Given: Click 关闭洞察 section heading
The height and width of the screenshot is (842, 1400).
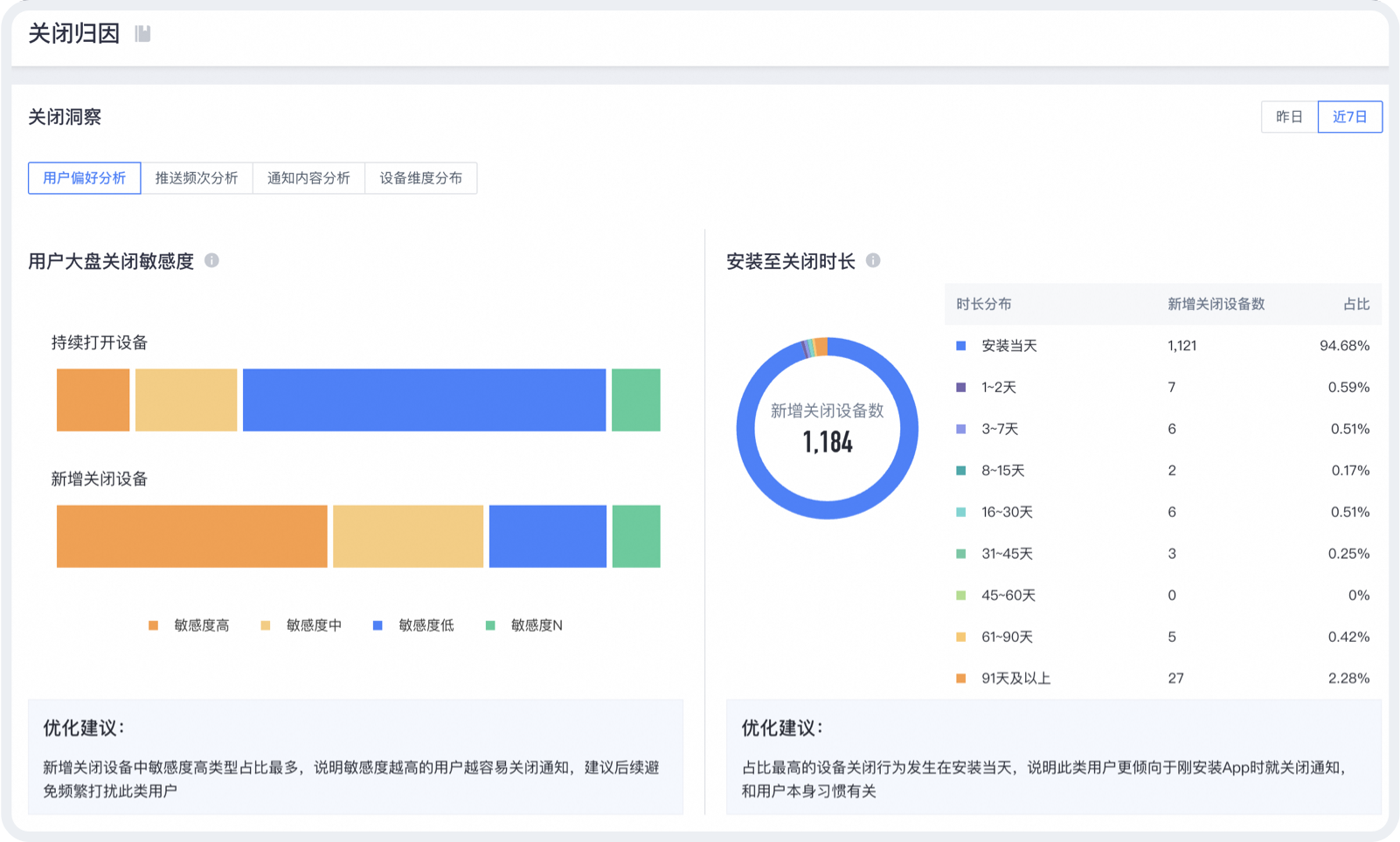Looking at the screenshot, I should [65, 117].
